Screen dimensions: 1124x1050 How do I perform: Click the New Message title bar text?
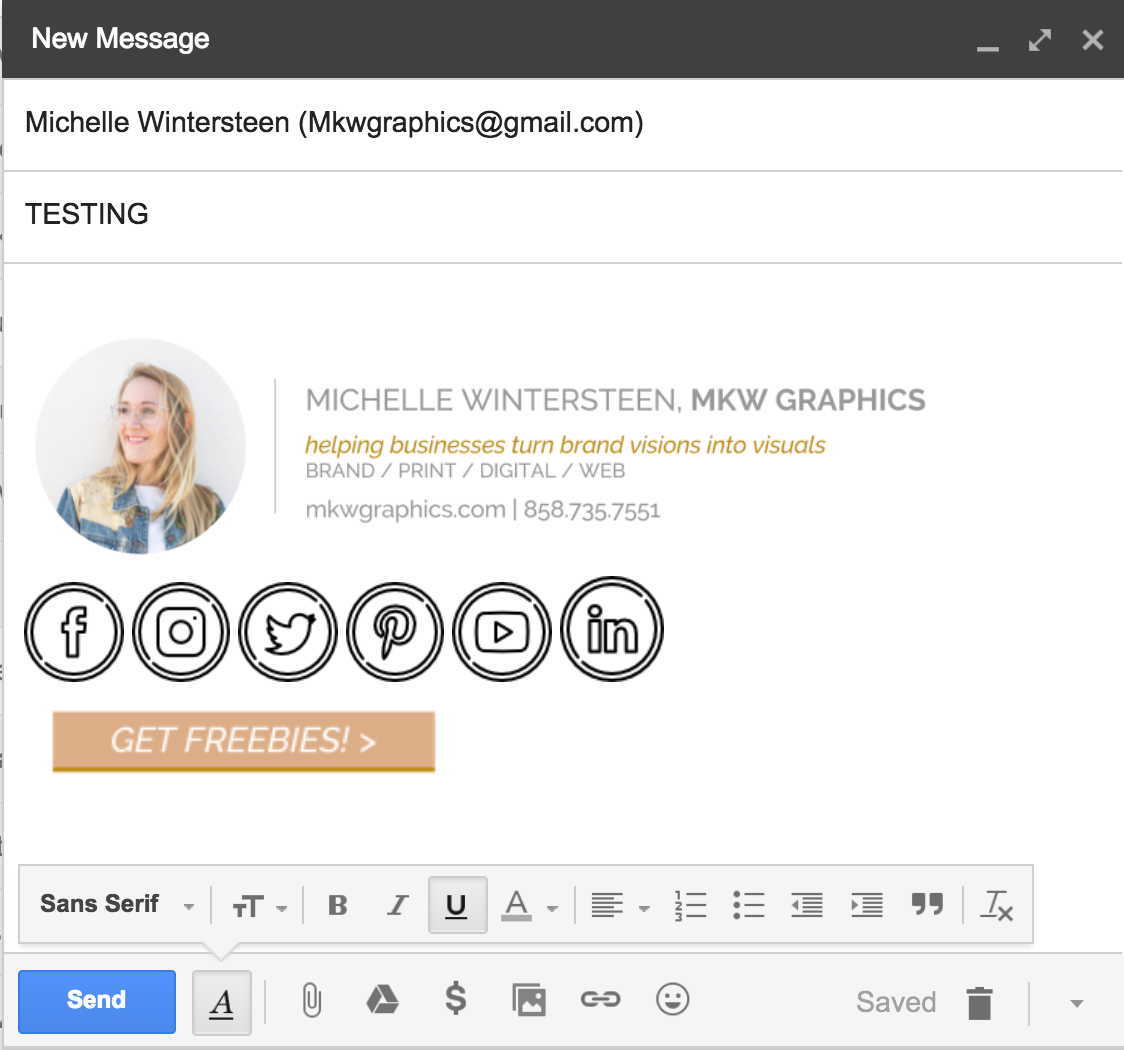coord(120,39)
